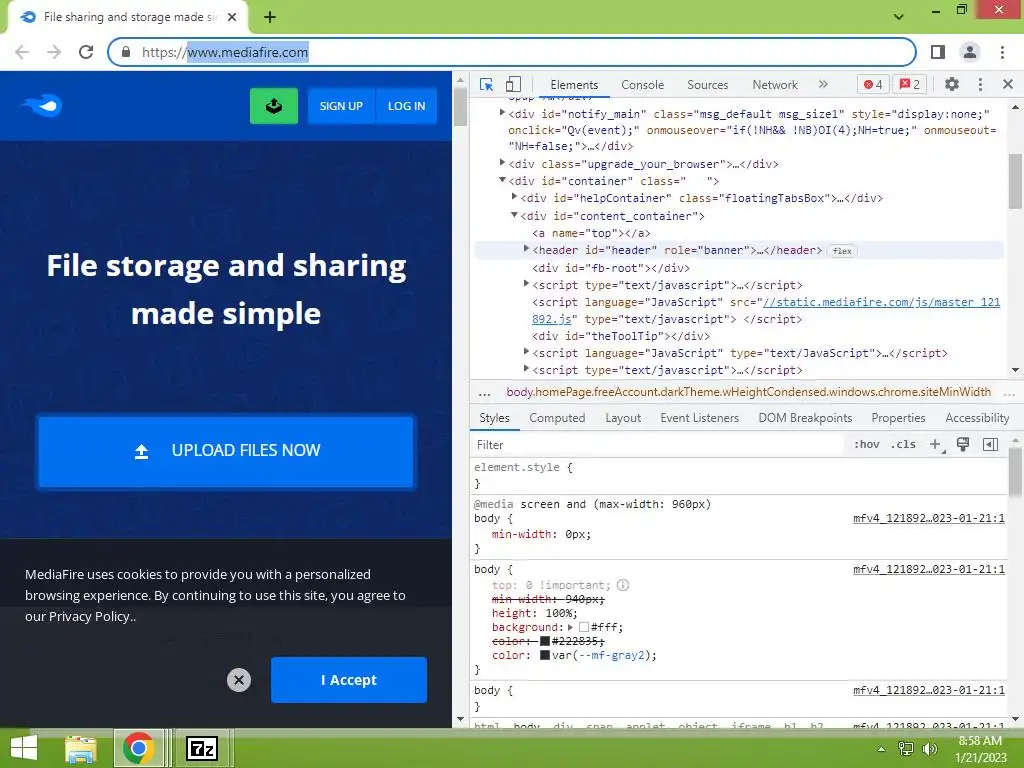Click the SIGN UP button
The width and height of the screenshot is (1024, 768).
[x=341, y=106]
